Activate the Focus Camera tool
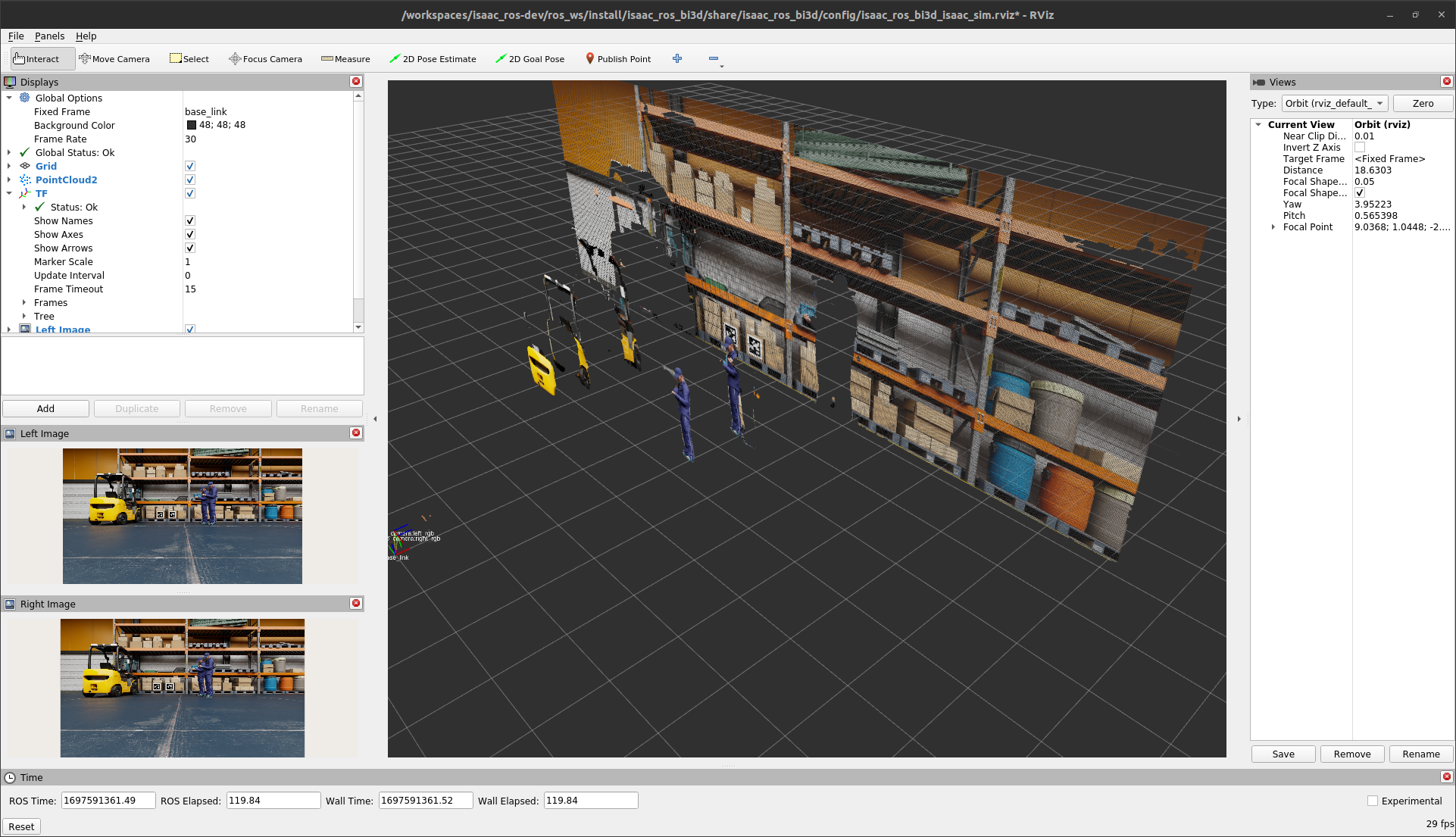1456x837 pixels. (265, 59)
